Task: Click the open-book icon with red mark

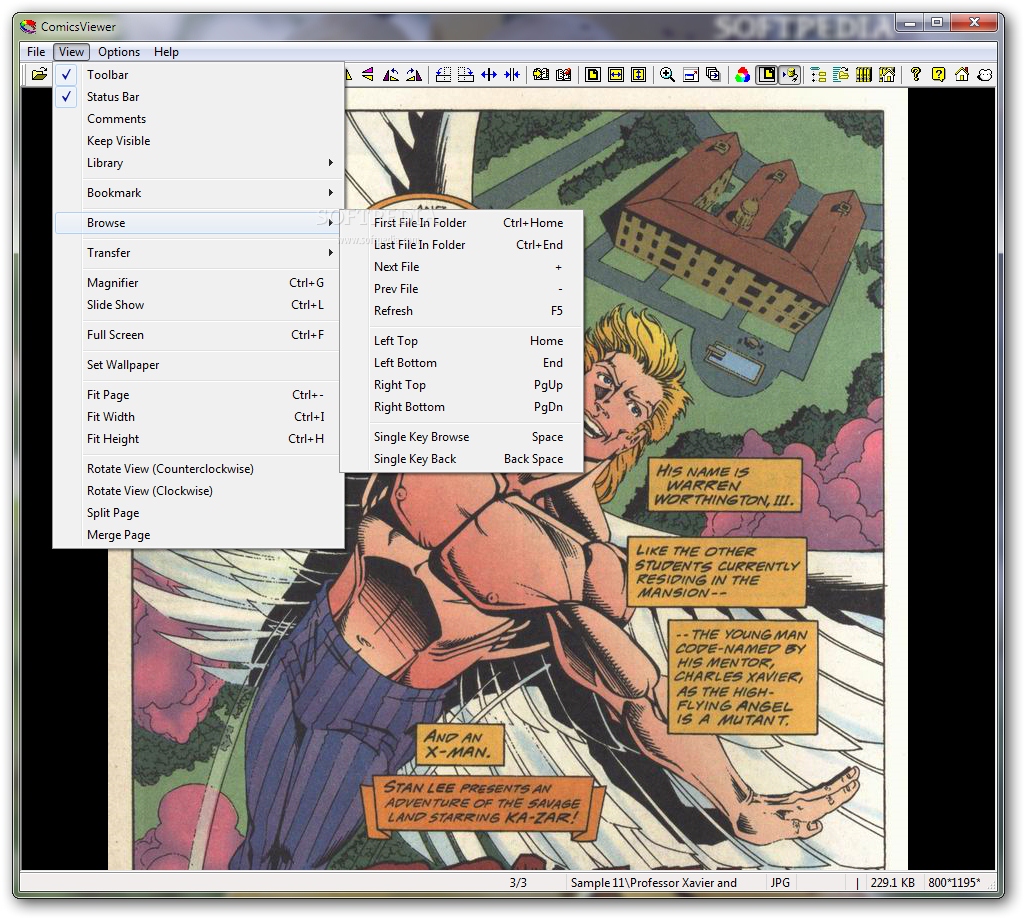Action: pyautogui.click(x=563, y=75)
